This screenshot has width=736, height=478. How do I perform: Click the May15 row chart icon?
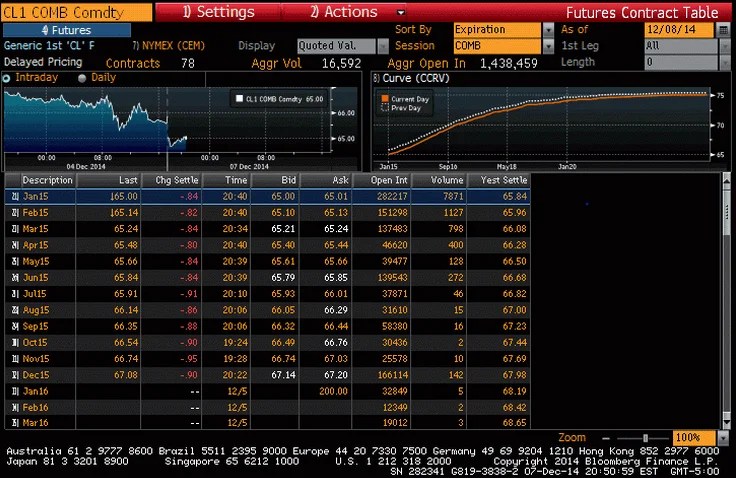click(x=15, y=262)
